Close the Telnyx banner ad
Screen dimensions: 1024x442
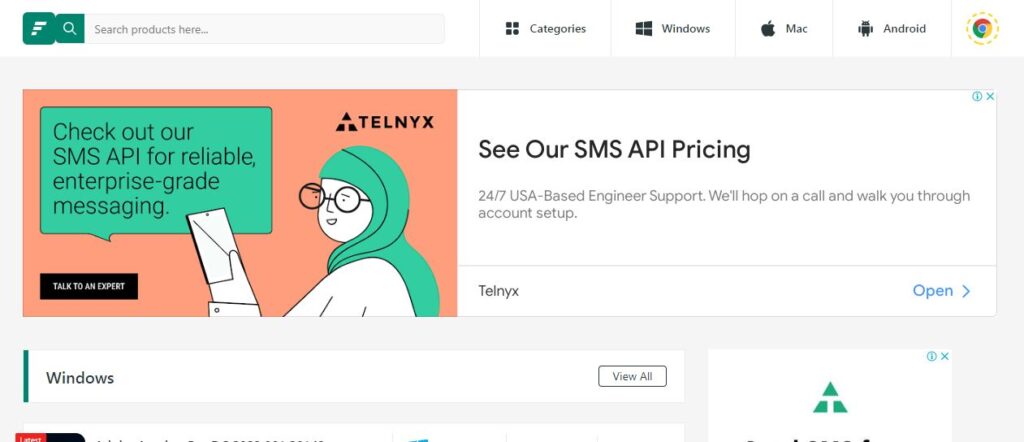[990, 97]
